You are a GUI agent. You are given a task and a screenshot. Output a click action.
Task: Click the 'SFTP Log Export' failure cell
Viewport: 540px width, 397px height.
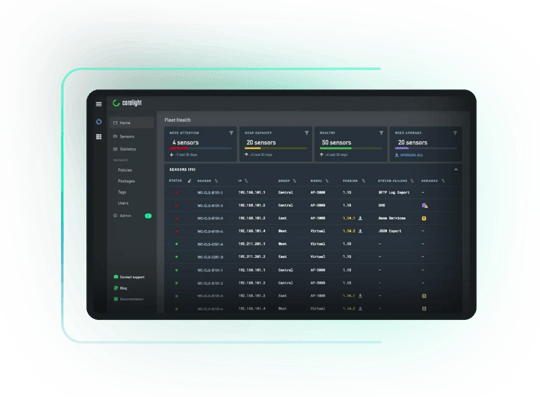tap(394, 193)
